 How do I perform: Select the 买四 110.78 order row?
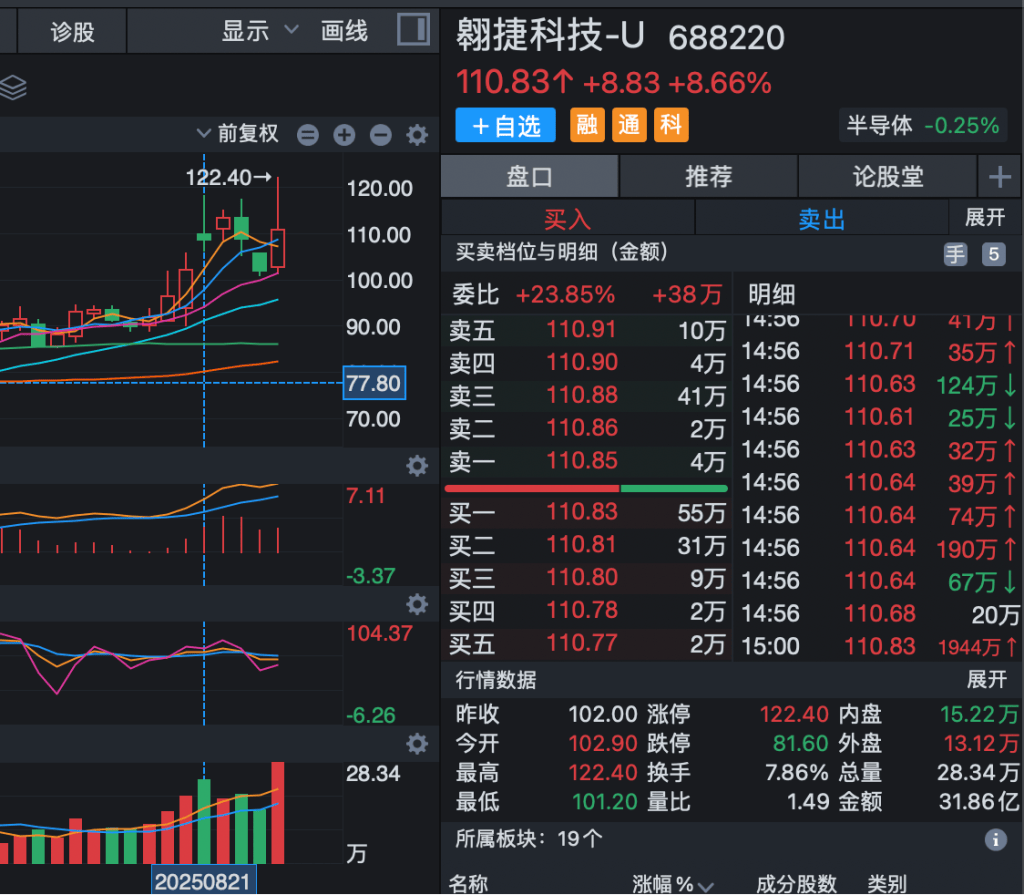tap(586, 611)
